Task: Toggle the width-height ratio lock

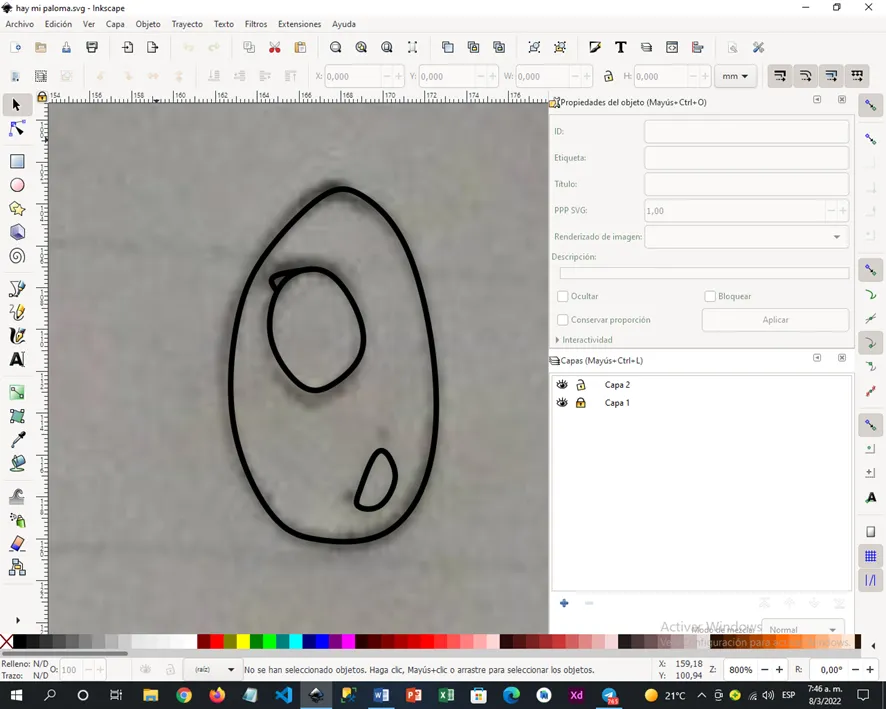Action: 608,76
